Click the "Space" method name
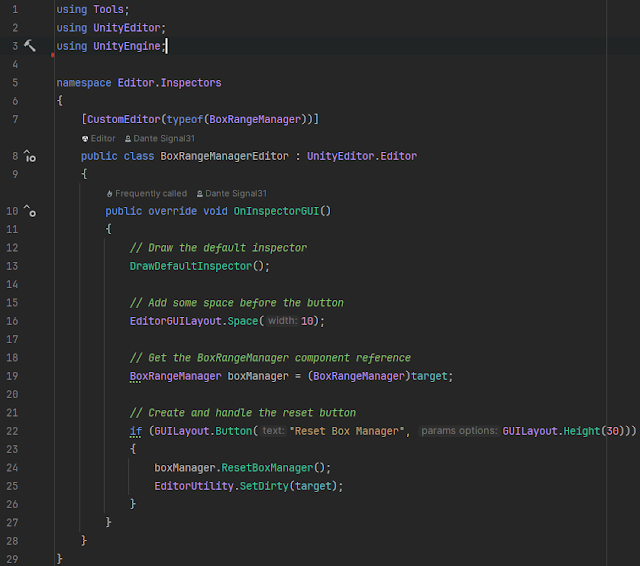 (x=243, y=321)
